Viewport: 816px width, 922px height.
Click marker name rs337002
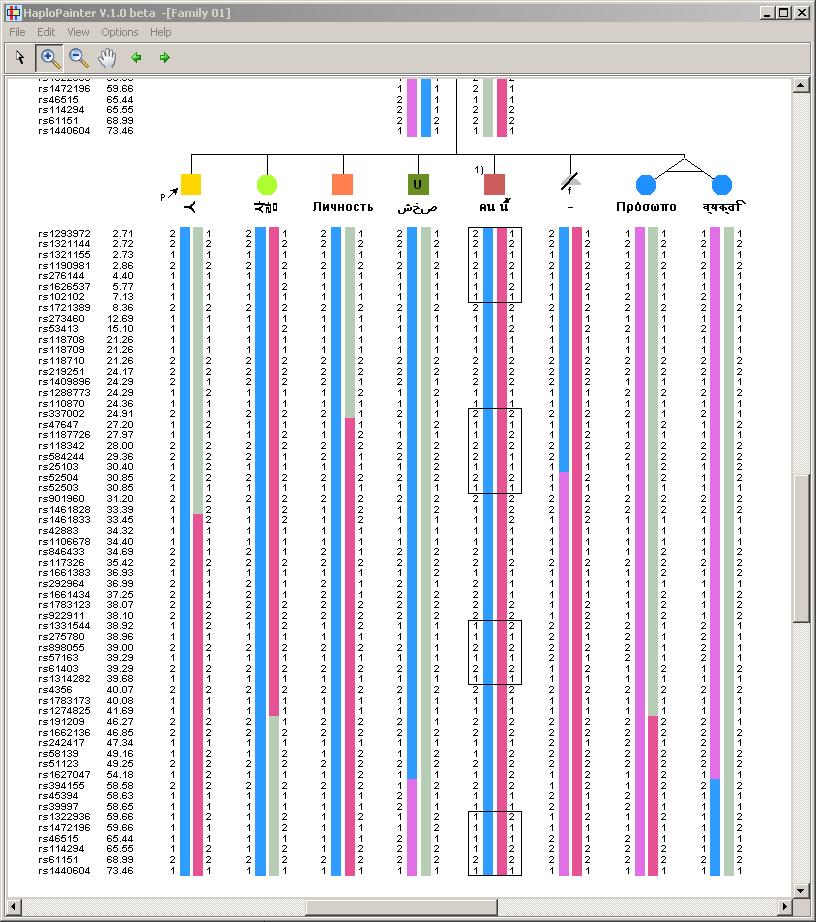tap(61, 414)
